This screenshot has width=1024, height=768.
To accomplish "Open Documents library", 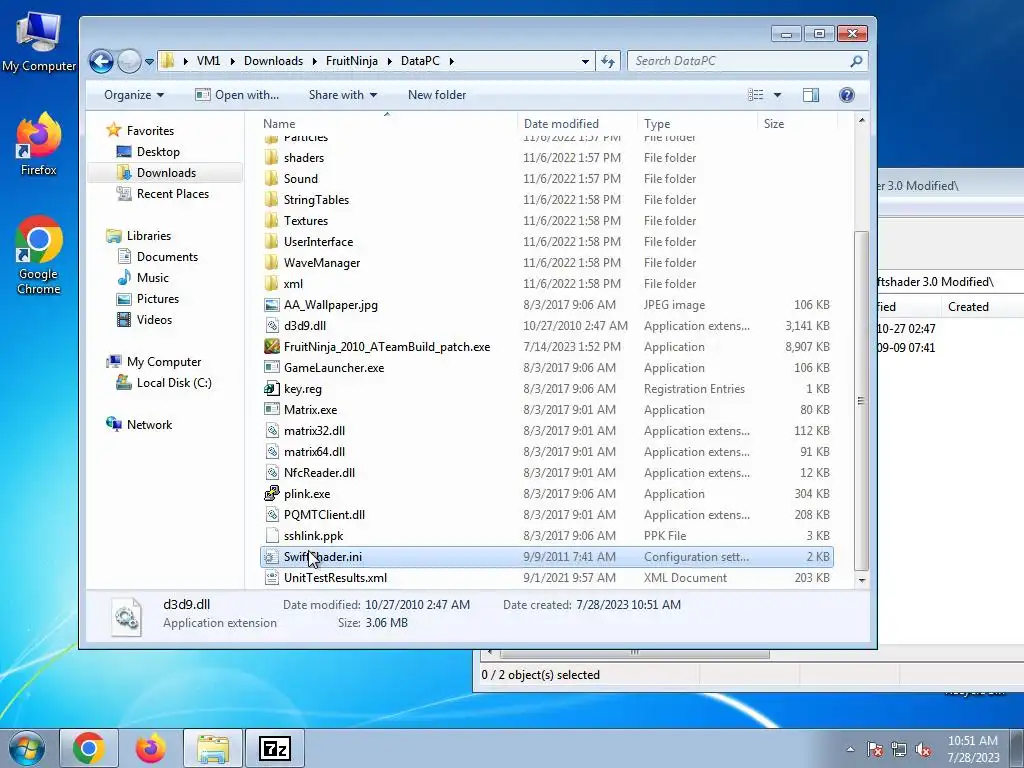I will [167, 257].
